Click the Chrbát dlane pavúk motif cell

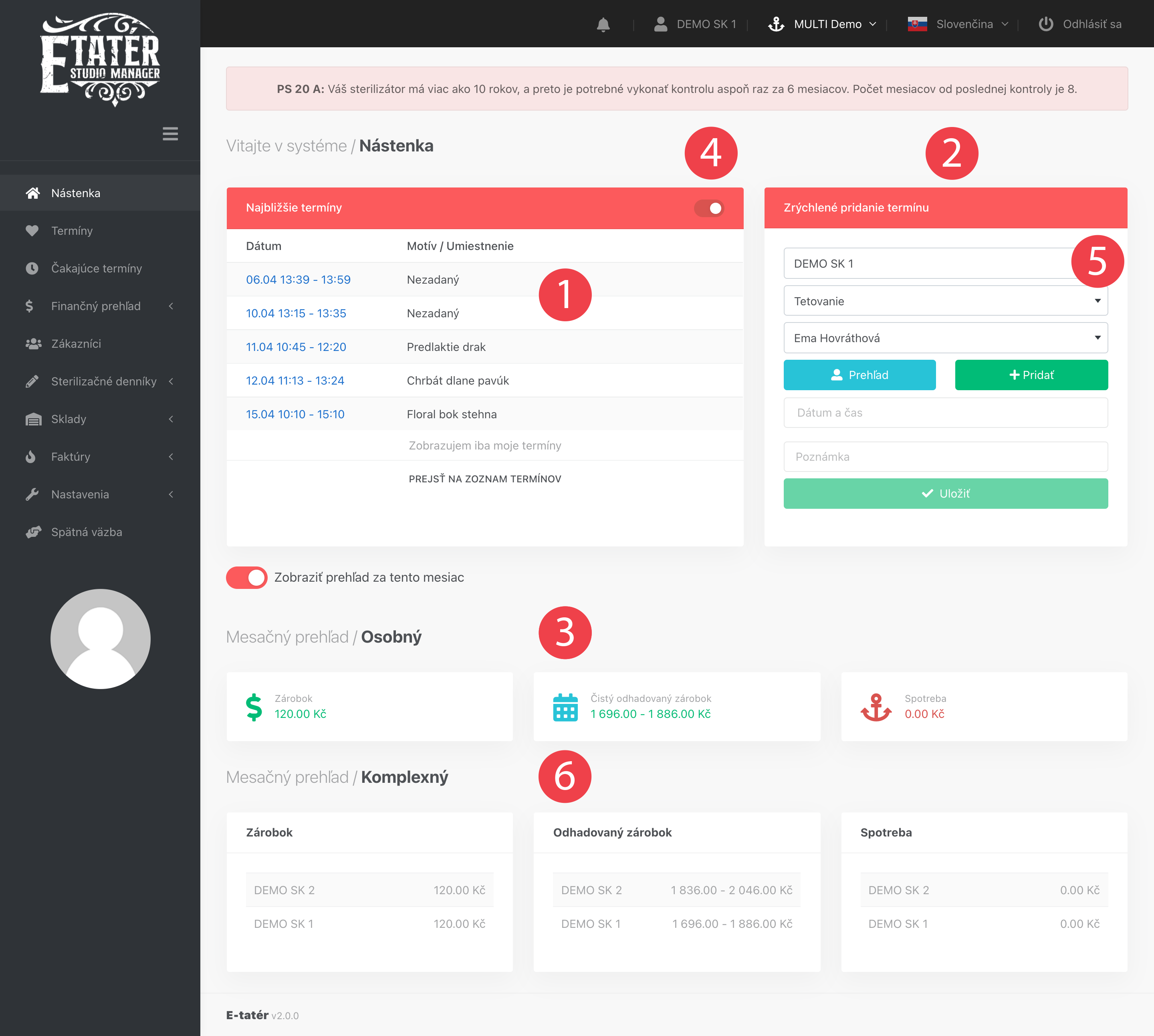(458, 380)
